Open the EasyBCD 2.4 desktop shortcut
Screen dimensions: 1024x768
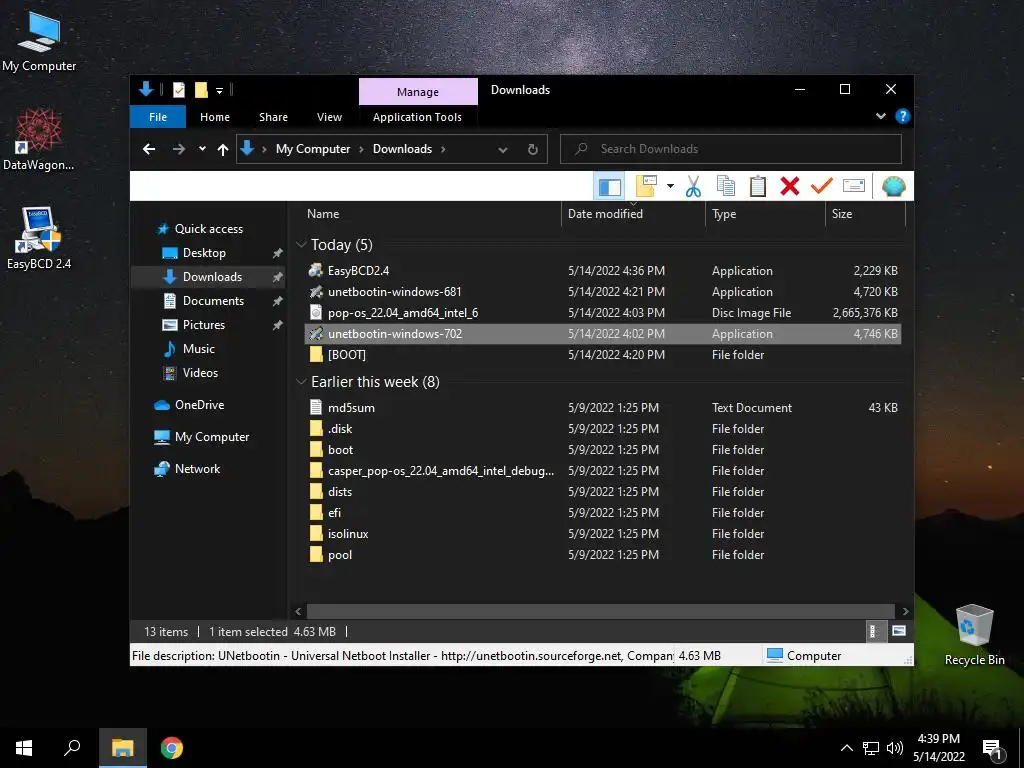click(x=39, y=237)
